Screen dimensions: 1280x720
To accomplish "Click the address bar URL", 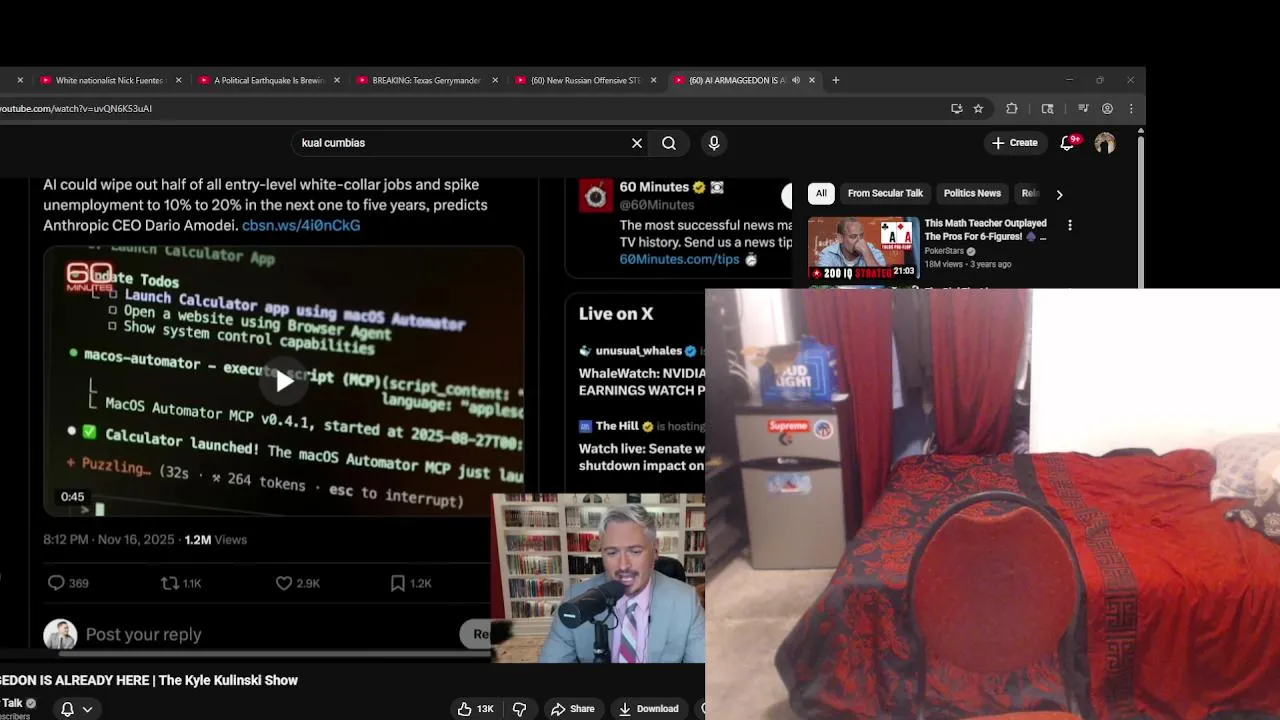I will tap(76, 108).
